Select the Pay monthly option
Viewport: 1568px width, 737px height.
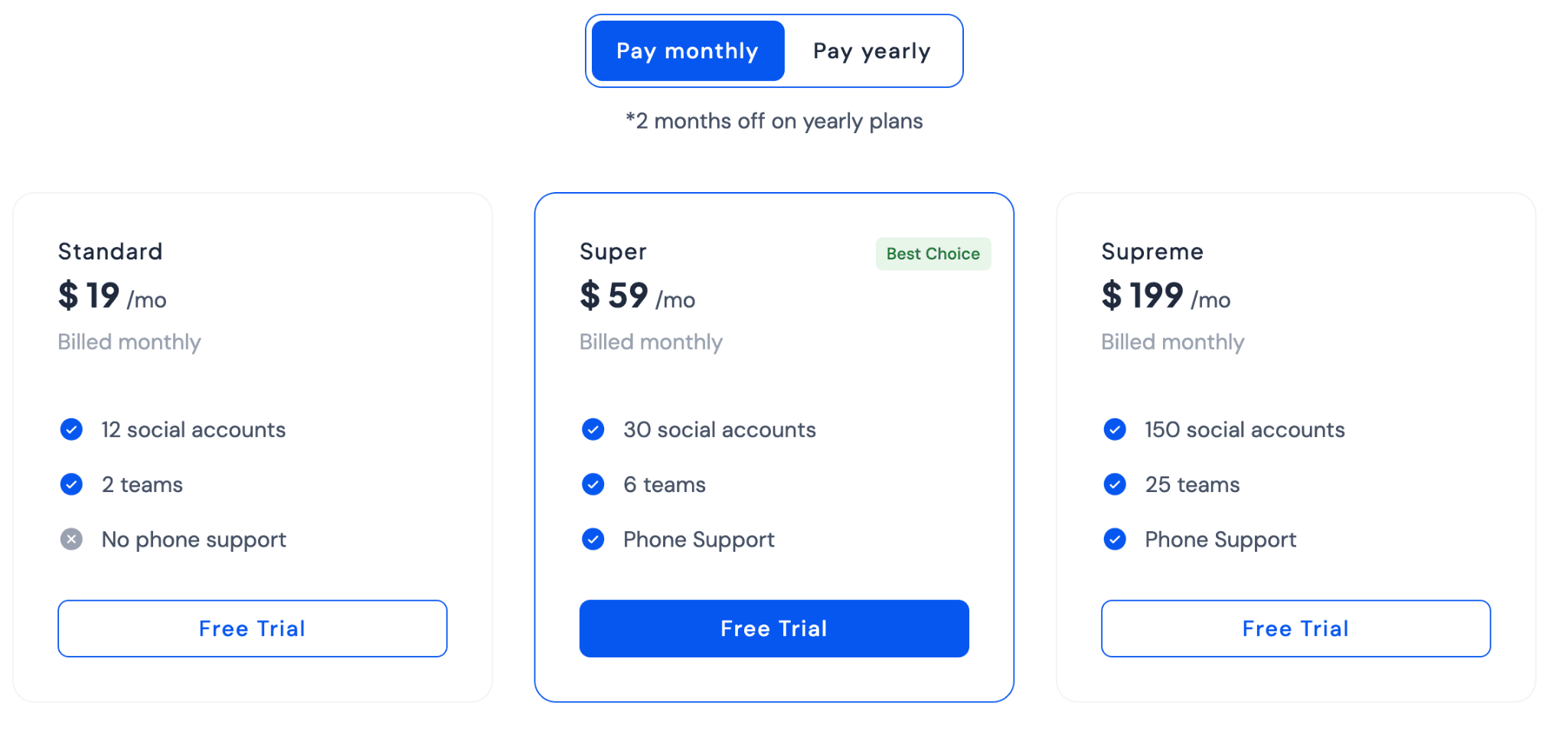(x=687, y=51)
